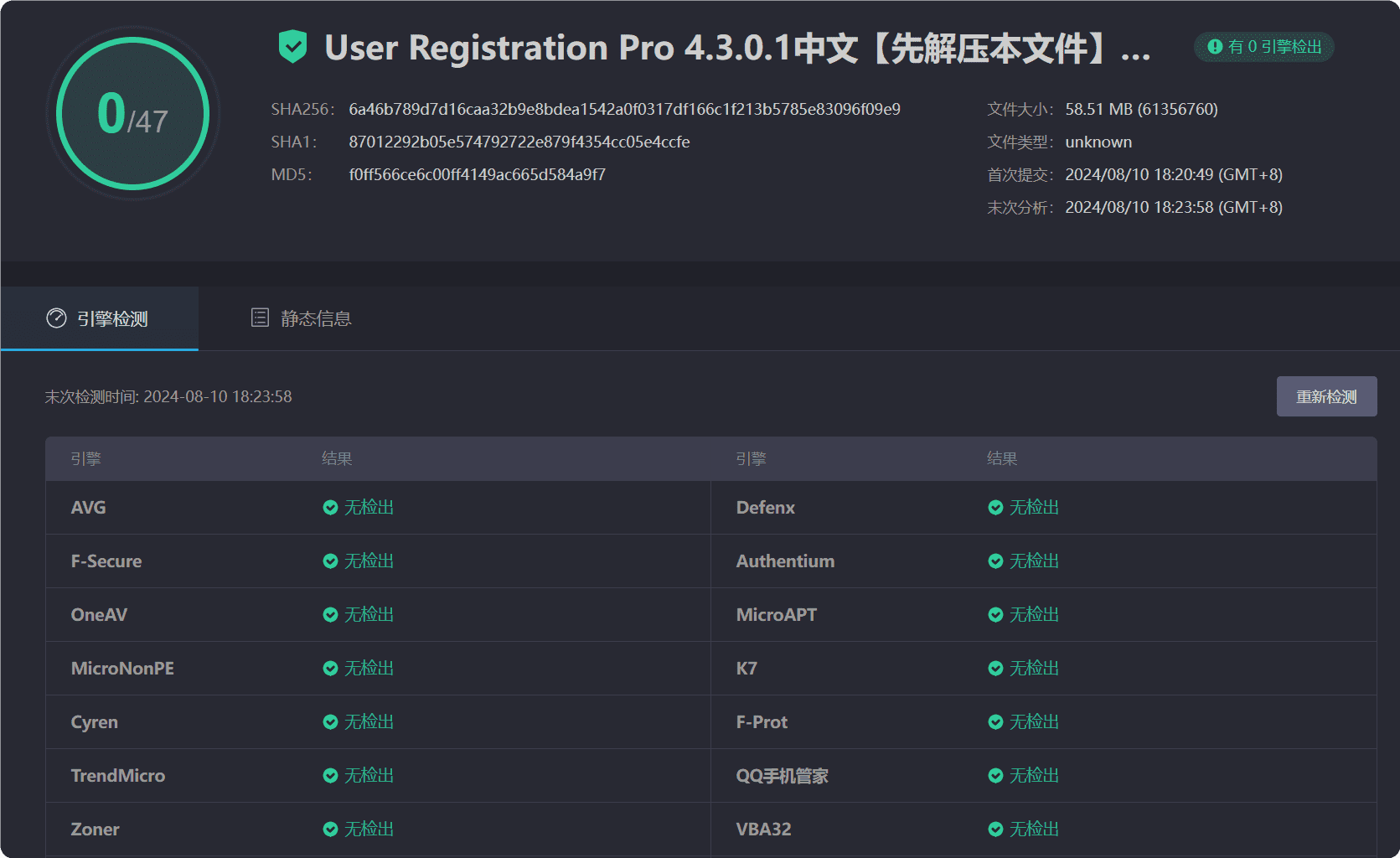Click the TrendMicro engine name

click(118, 776)
